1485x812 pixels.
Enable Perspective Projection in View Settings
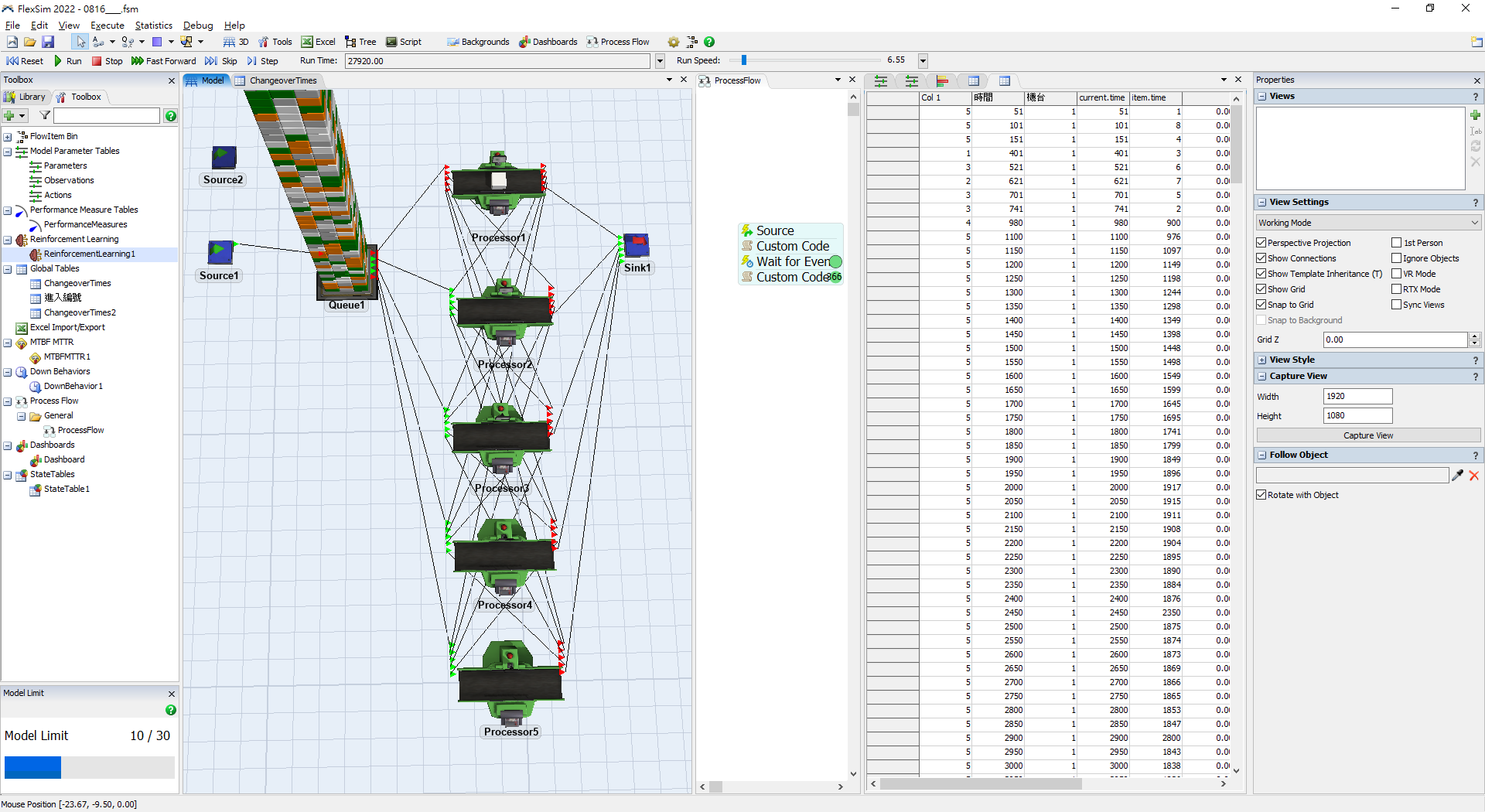click(x=1261, y=242)
